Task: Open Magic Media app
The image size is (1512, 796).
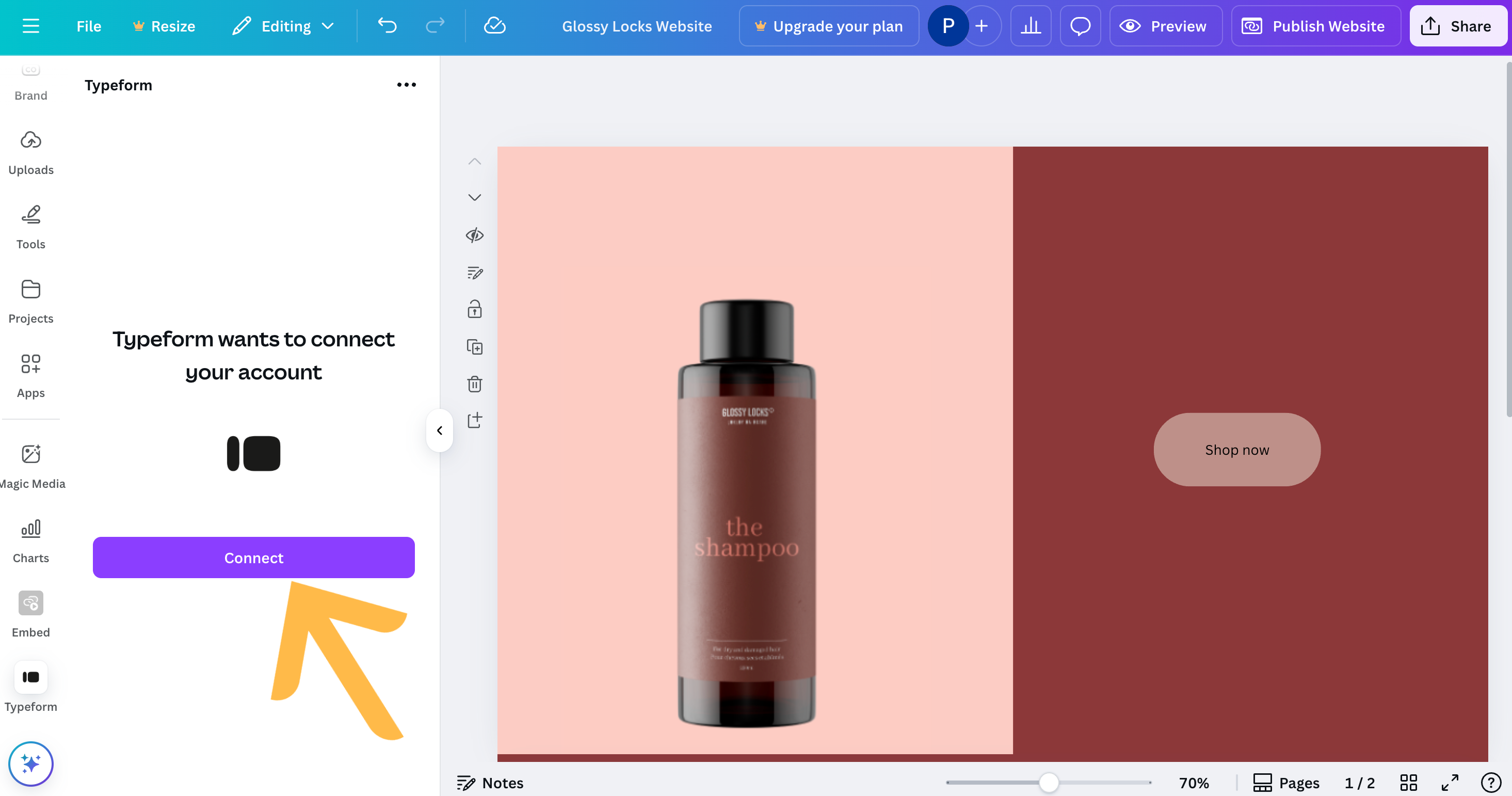Action: 31,466
